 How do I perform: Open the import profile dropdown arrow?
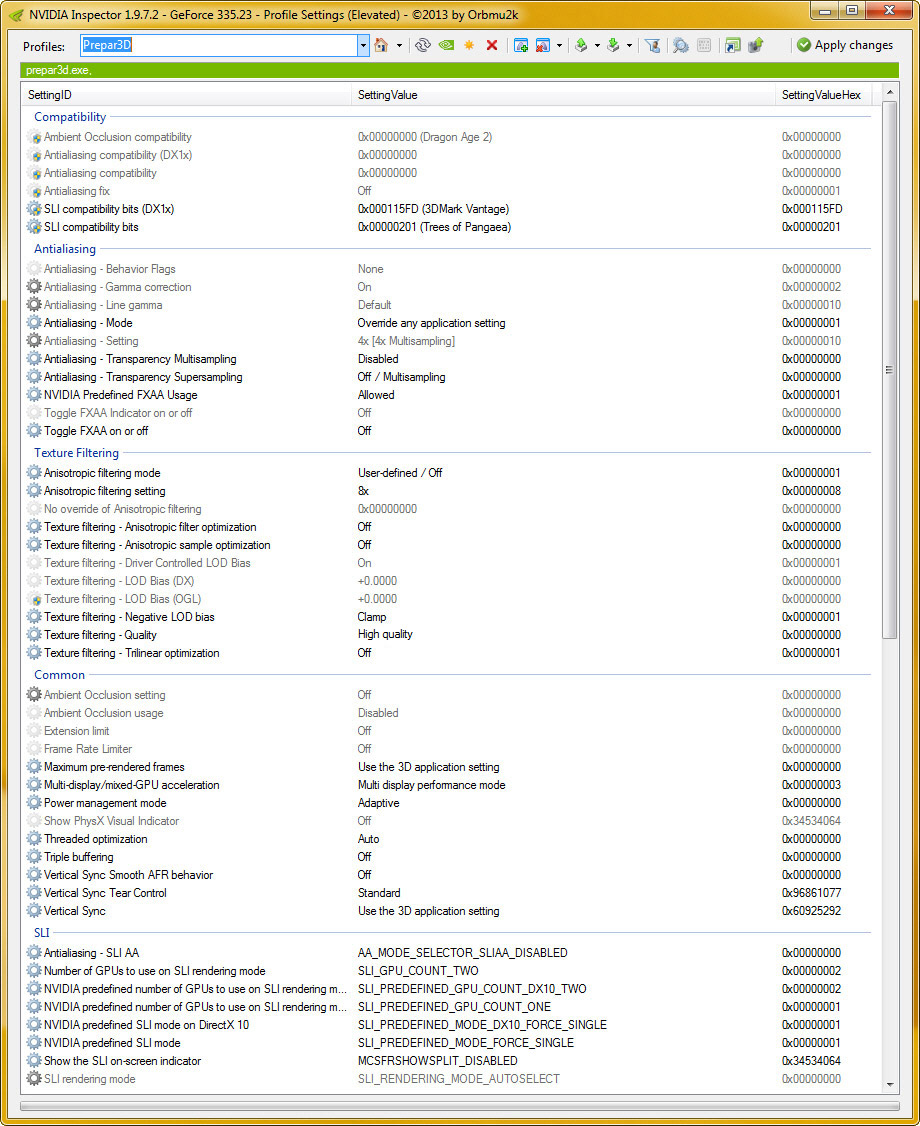(x=629, y=45)
